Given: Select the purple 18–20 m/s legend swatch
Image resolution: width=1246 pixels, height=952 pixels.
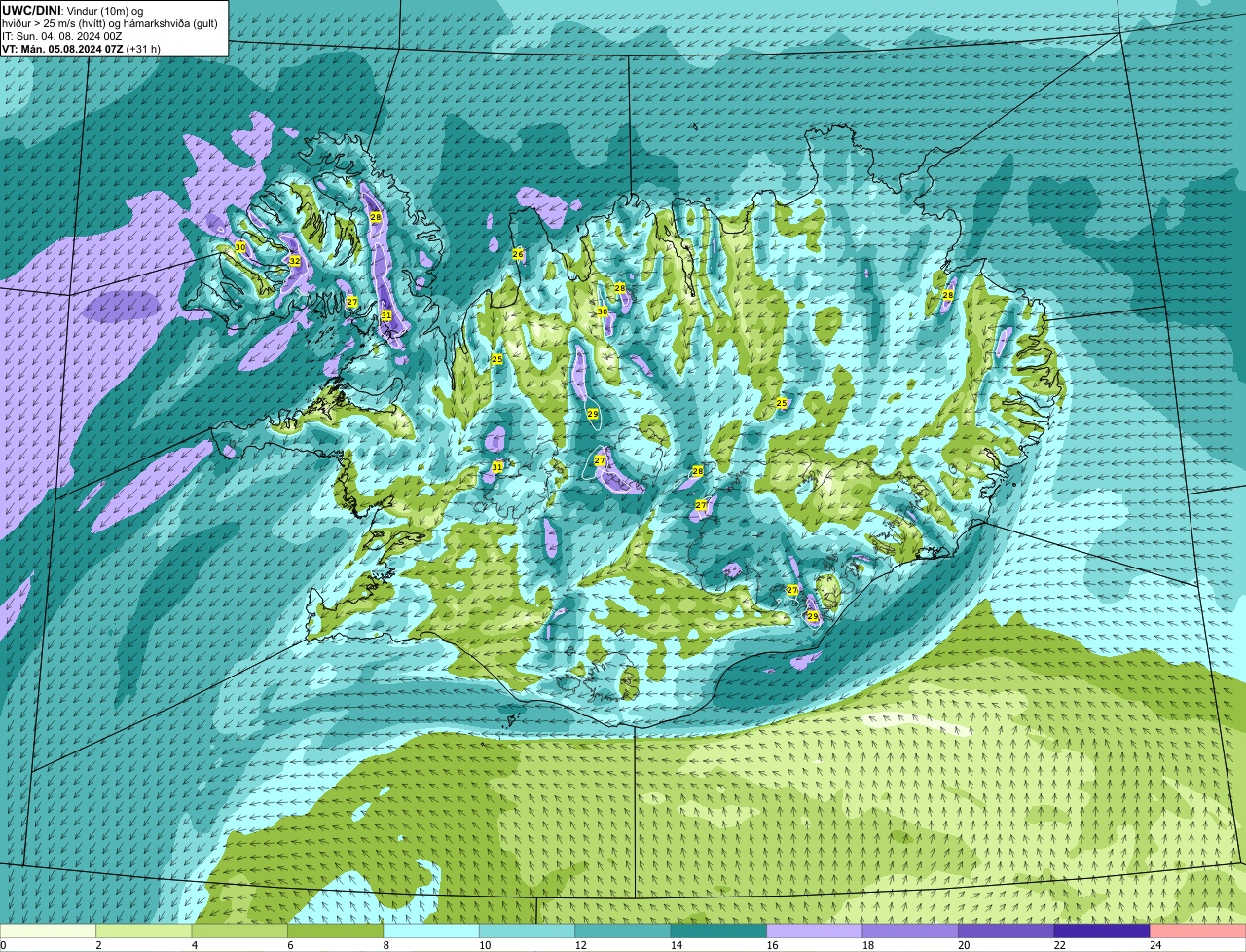Looking at the screenshot, I should coord(910,931).
